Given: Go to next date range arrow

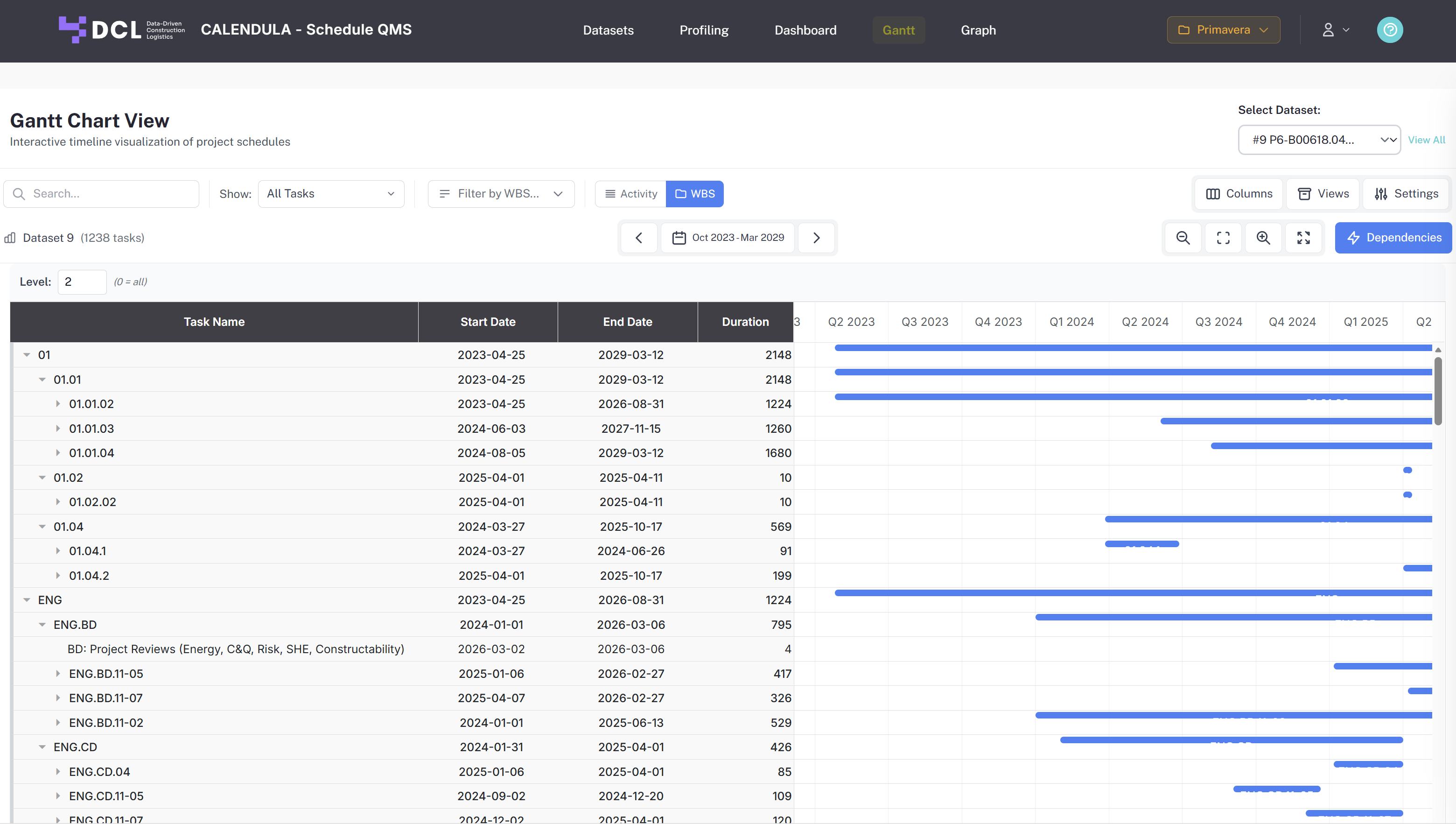Looking at the screenshot, I should pos(816,238).
